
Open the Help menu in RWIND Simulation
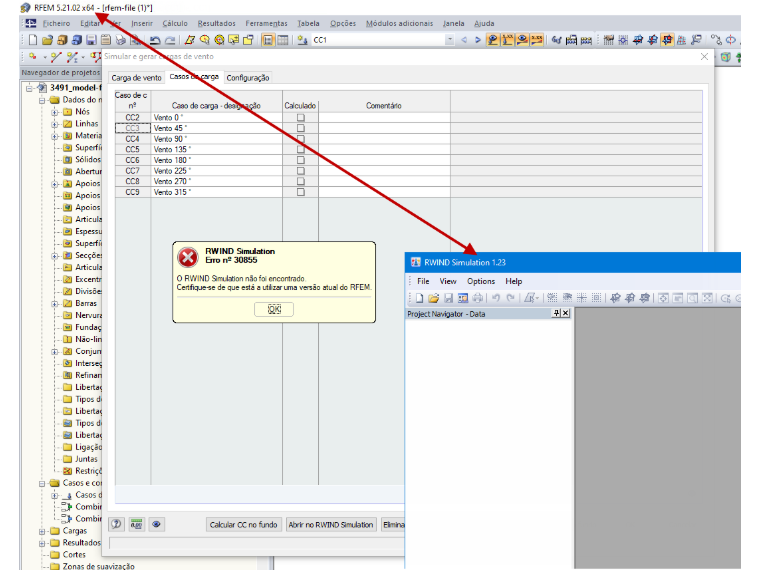tap(513, 281)
